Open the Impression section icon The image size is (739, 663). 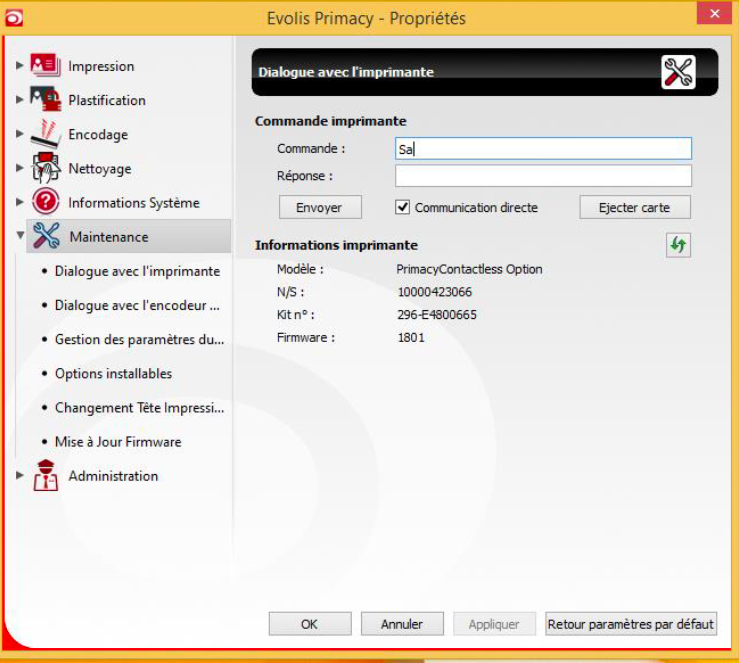tap(46, 65)
